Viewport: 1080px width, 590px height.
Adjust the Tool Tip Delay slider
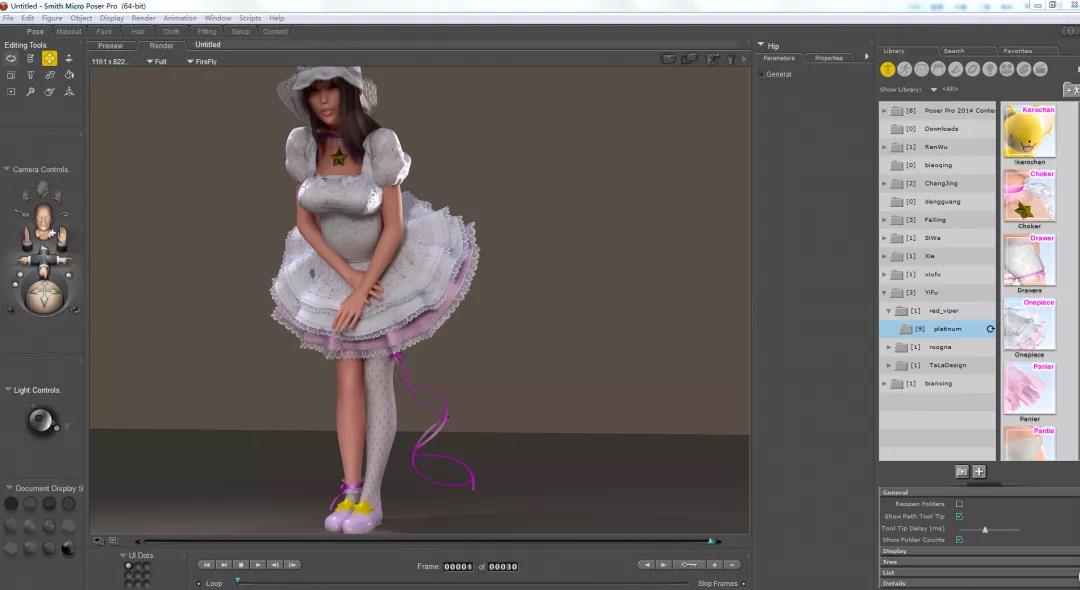(x=986, y=529)
